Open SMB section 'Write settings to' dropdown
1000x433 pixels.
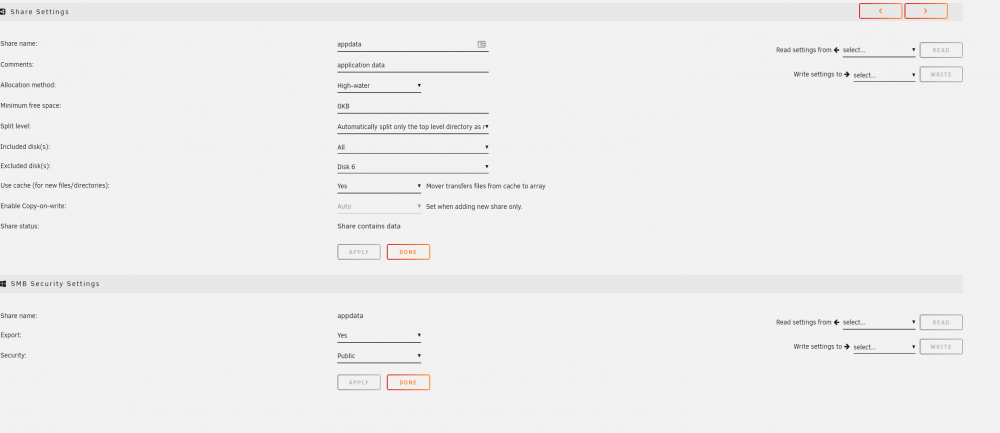[884, 348]
